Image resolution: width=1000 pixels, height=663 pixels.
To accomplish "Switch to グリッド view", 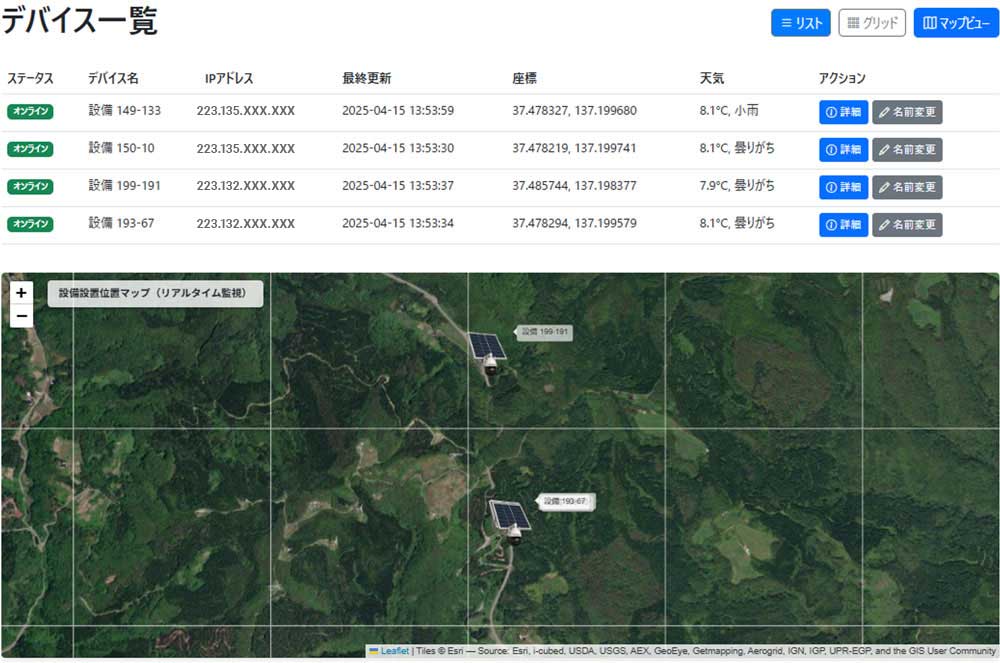I will [x=872, y=23].
